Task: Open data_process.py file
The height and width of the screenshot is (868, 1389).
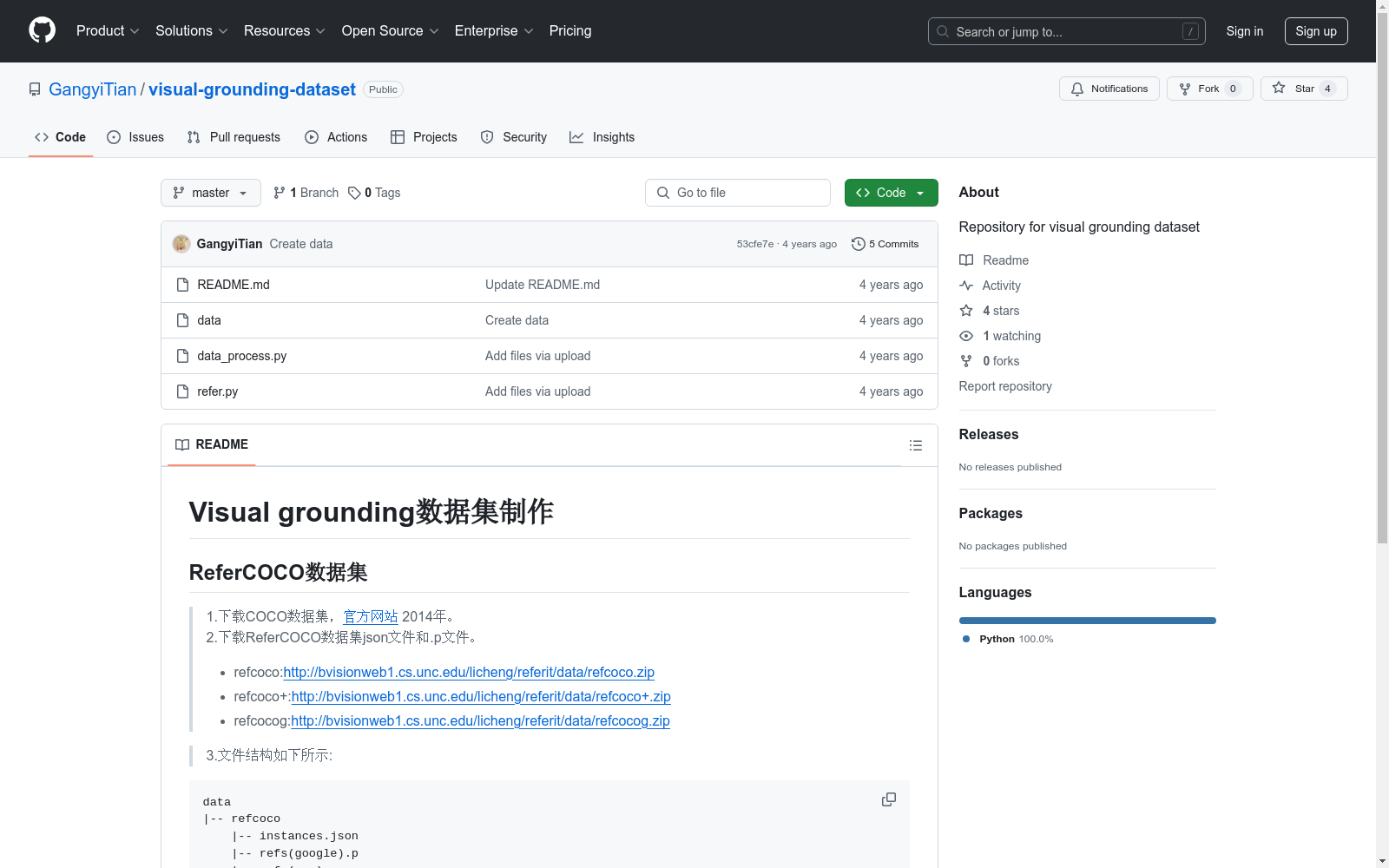Action: pyautogui.click(x=241, y=356)
